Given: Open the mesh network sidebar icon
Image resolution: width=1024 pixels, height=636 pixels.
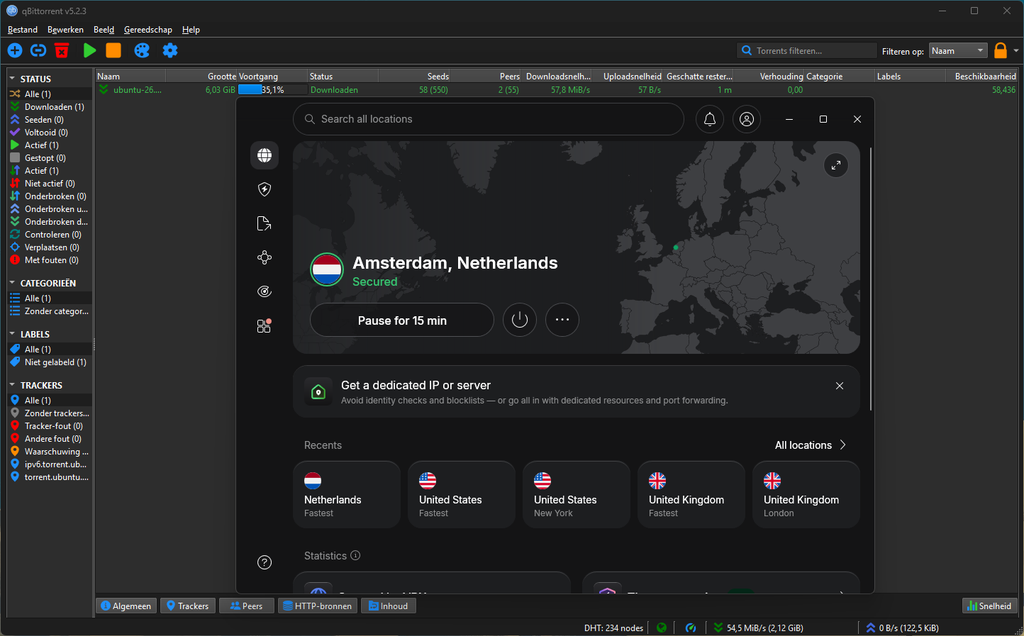Looking at the screenshot, I should tap(264, 257).
